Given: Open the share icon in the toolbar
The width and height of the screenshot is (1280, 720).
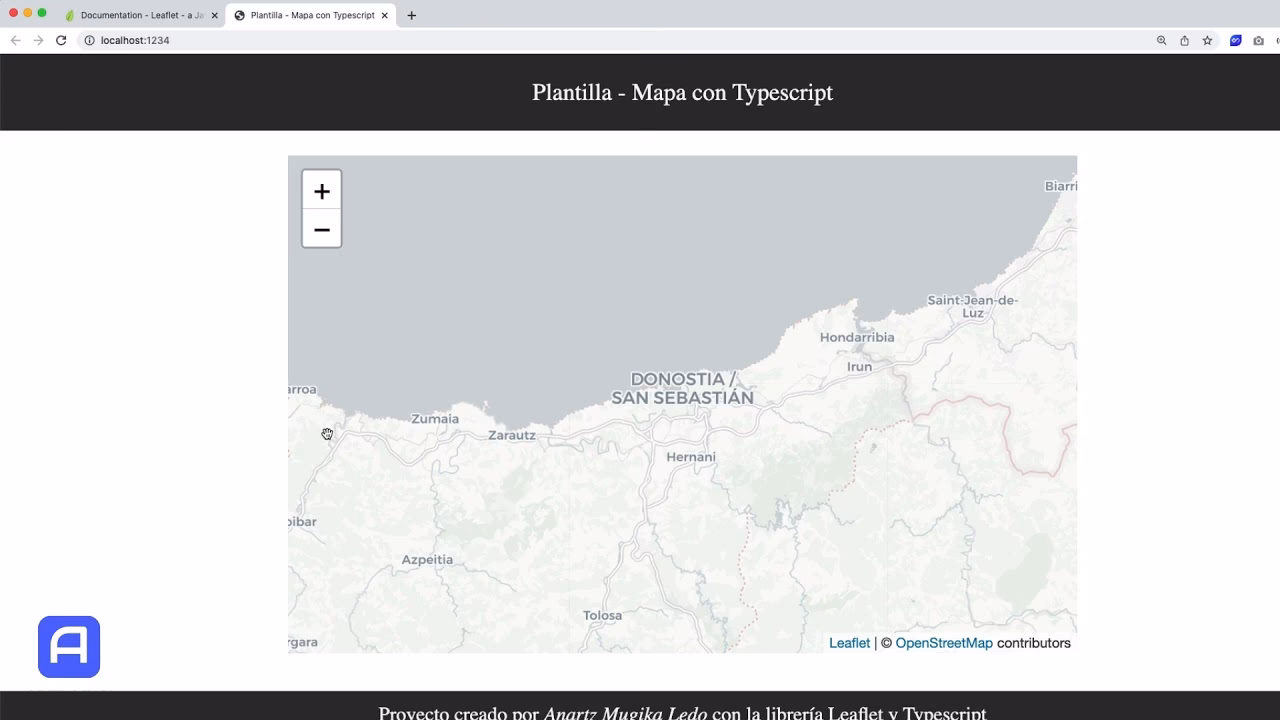Looking at the screenshot, I should tap(1184, 40).
